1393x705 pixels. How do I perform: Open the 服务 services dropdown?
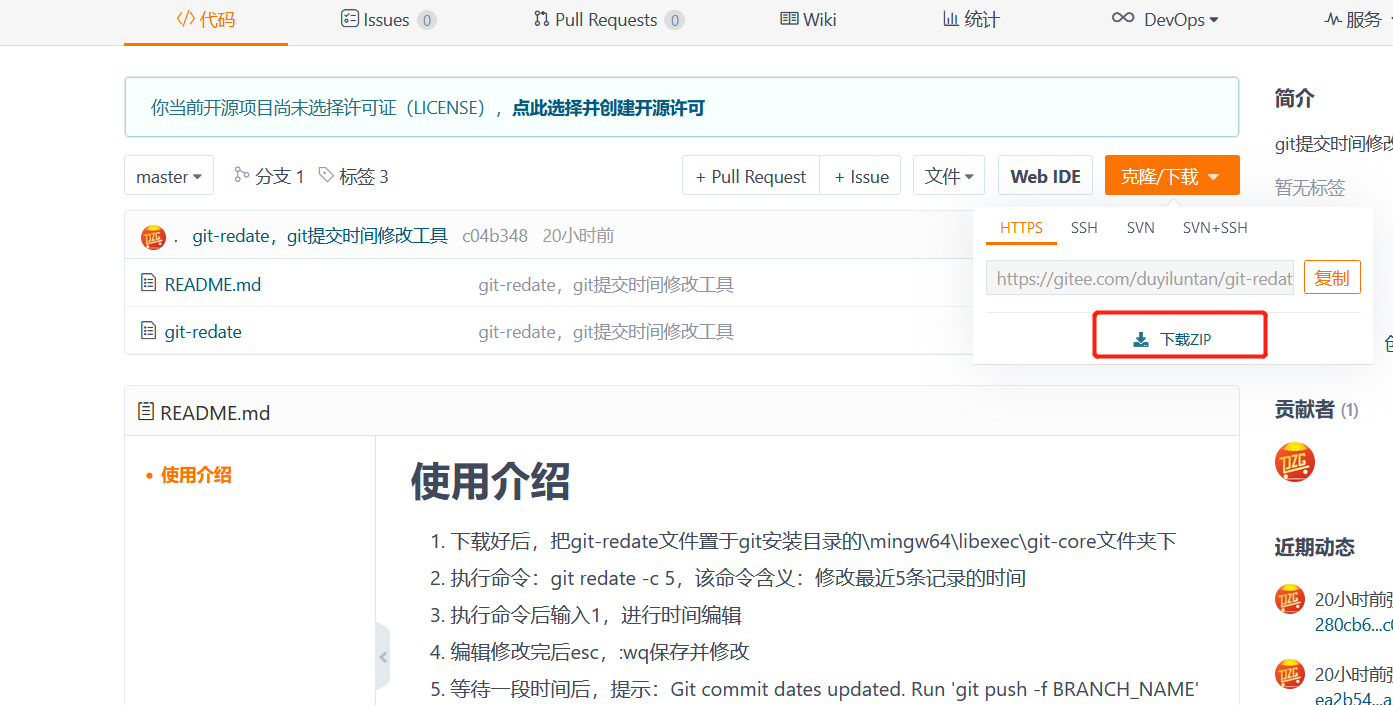1357,19
